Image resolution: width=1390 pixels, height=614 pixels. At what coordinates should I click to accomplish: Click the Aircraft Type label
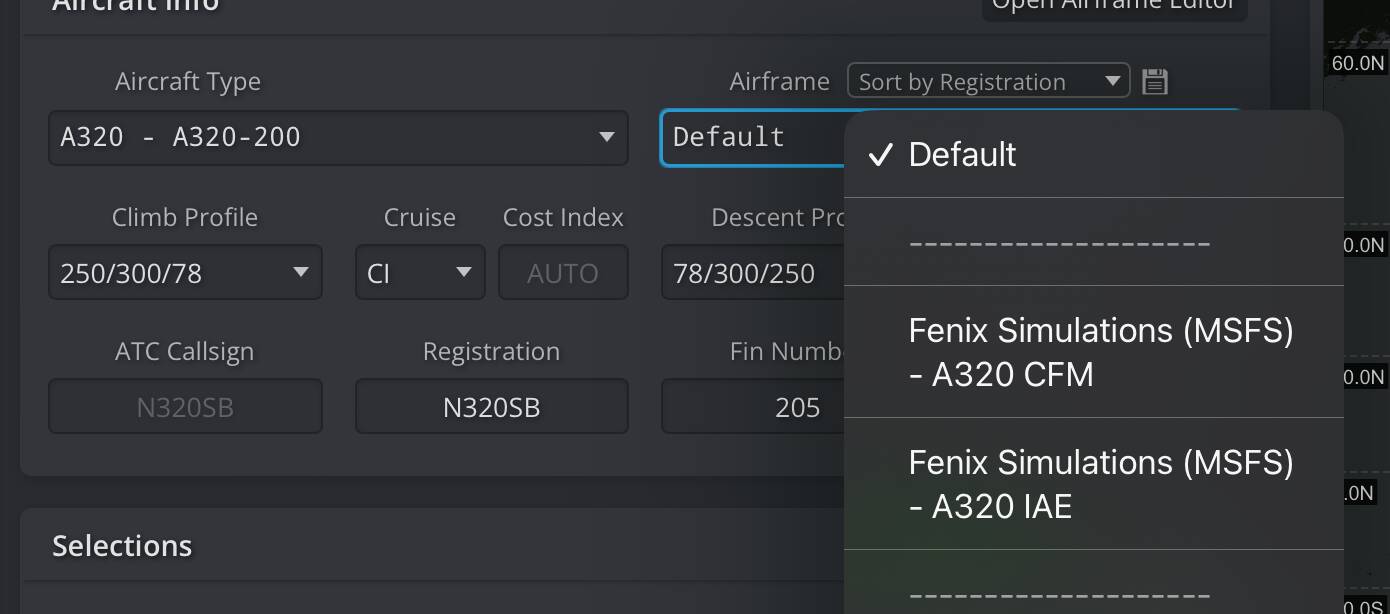click(188, 81)
